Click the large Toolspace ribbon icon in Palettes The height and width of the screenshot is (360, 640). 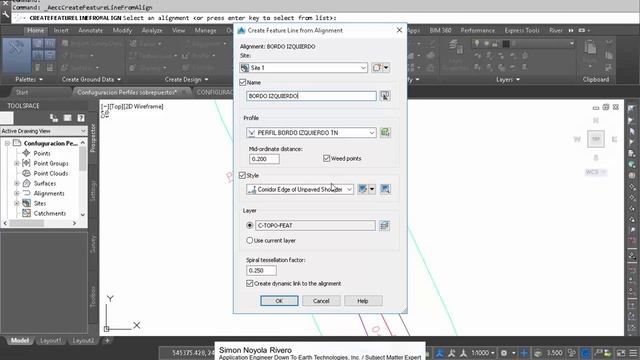click(x=17, y=56)
